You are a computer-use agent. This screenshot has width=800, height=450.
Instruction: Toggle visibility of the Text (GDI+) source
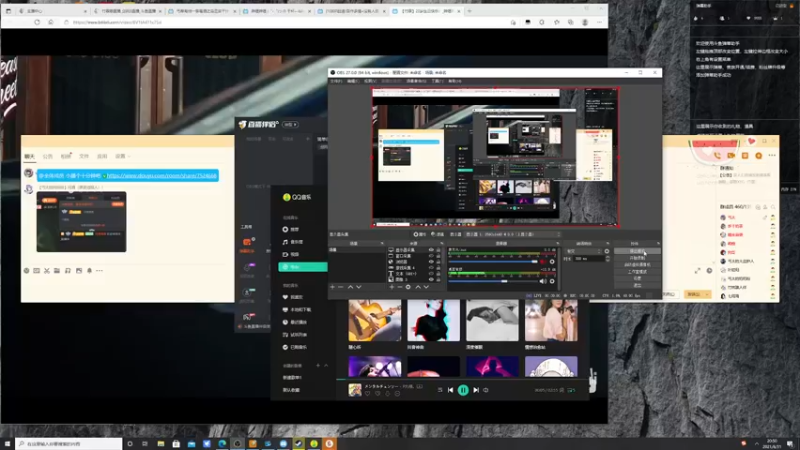point(431,273)
